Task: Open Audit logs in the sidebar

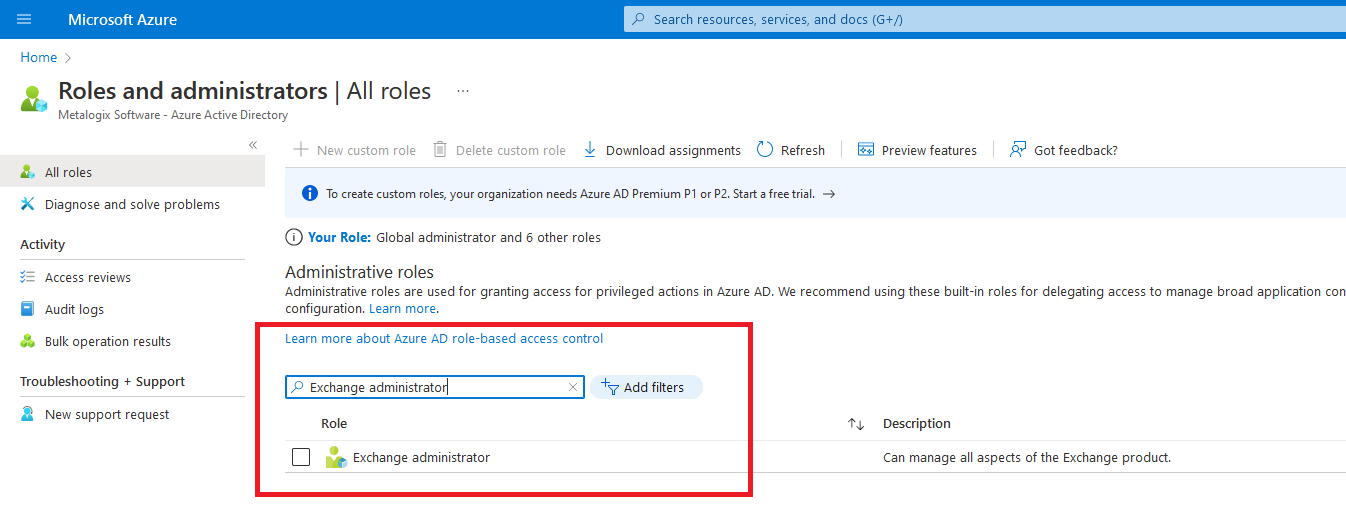Action: (74, 309)
